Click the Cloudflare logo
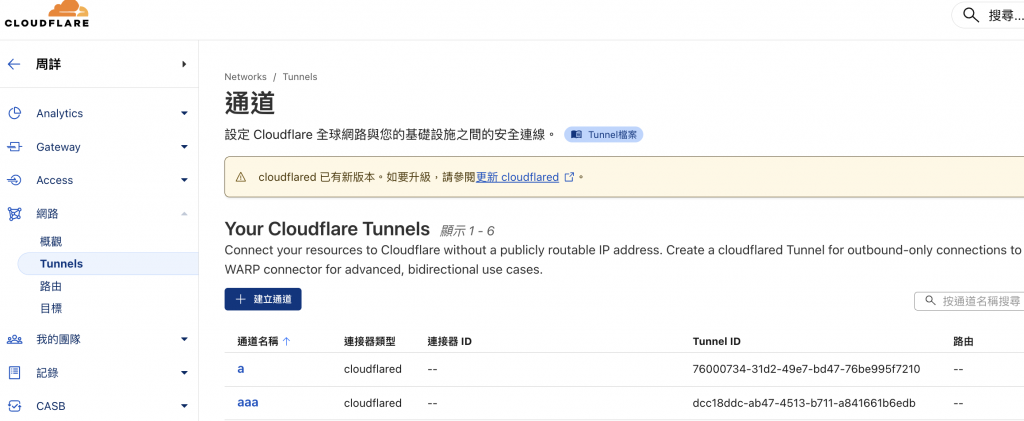Viewport: 1024px width, 421px height. click(46, 14)
